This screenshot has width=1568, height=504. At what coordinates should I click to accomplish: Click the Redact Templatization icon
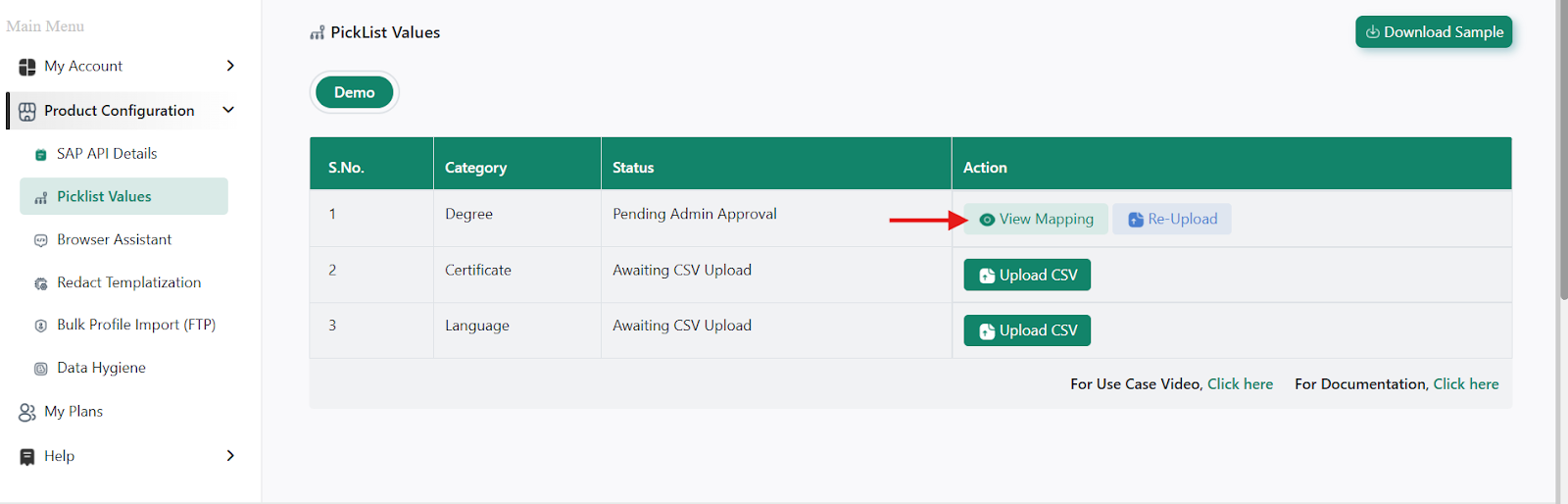point(41,283)
